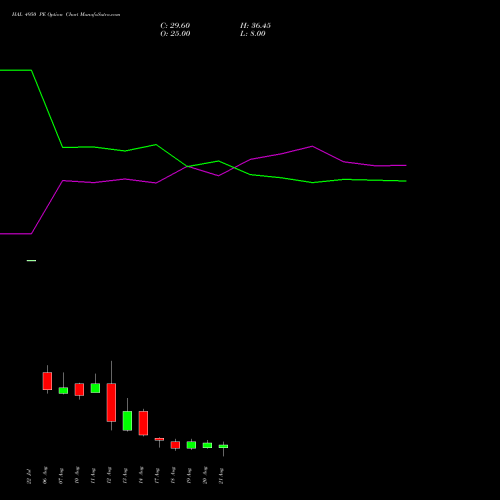Click the 10 Aug date axis label
500x500 pixels.
(77, 476)
